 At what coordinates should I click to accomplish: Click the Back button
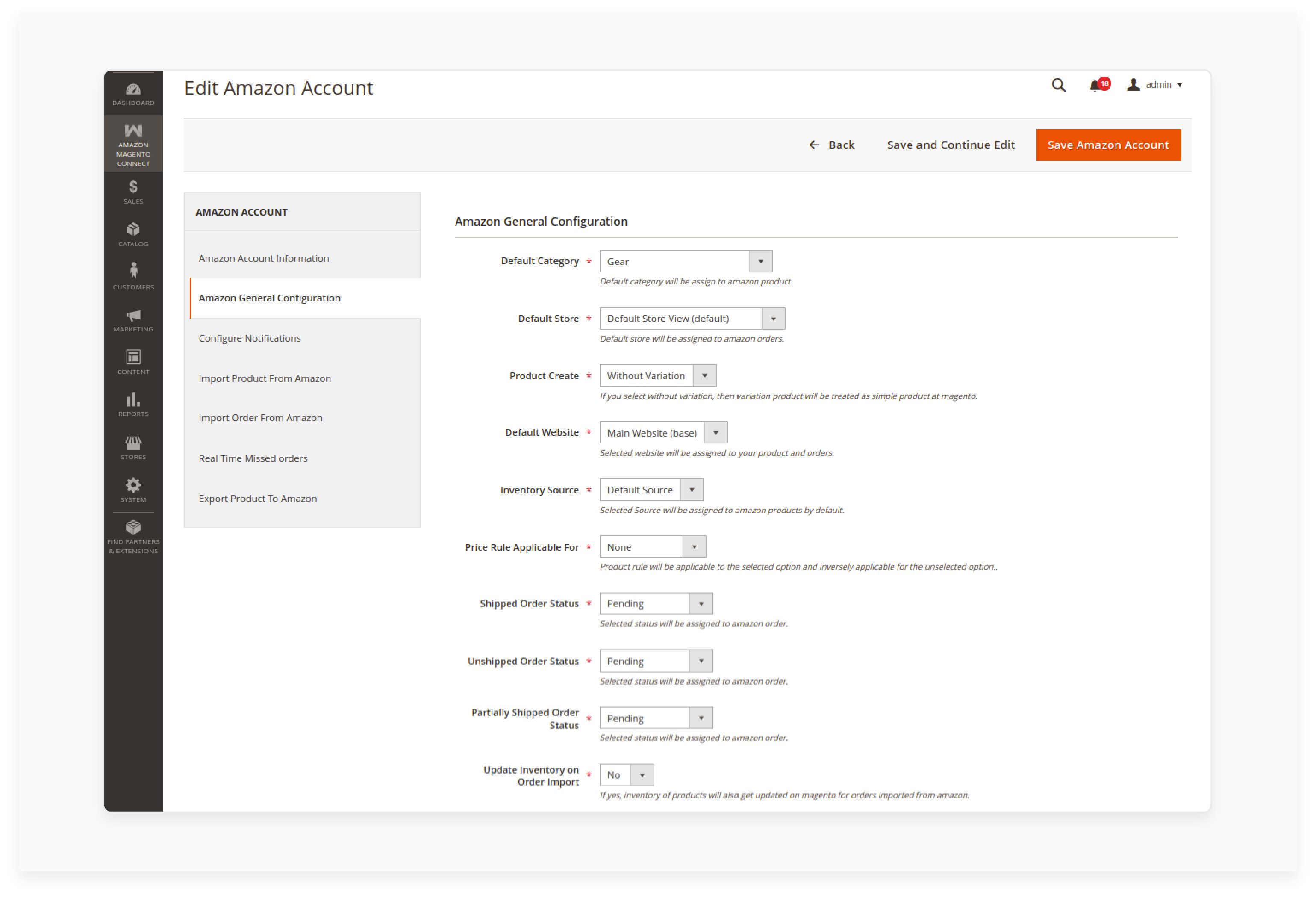coord(831,145)
